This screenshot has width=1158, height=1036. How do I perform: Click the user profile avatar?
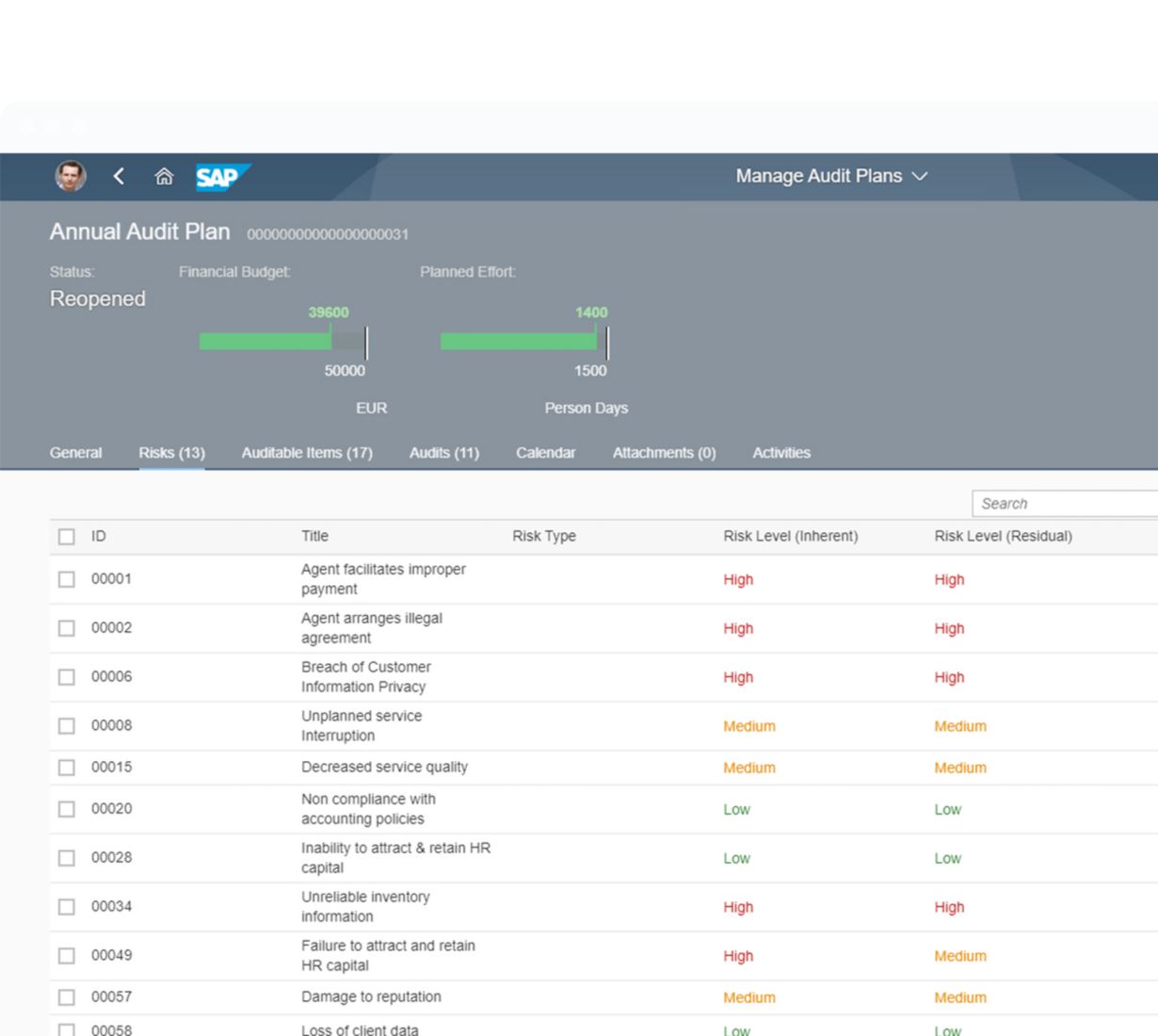pos(70,176)
